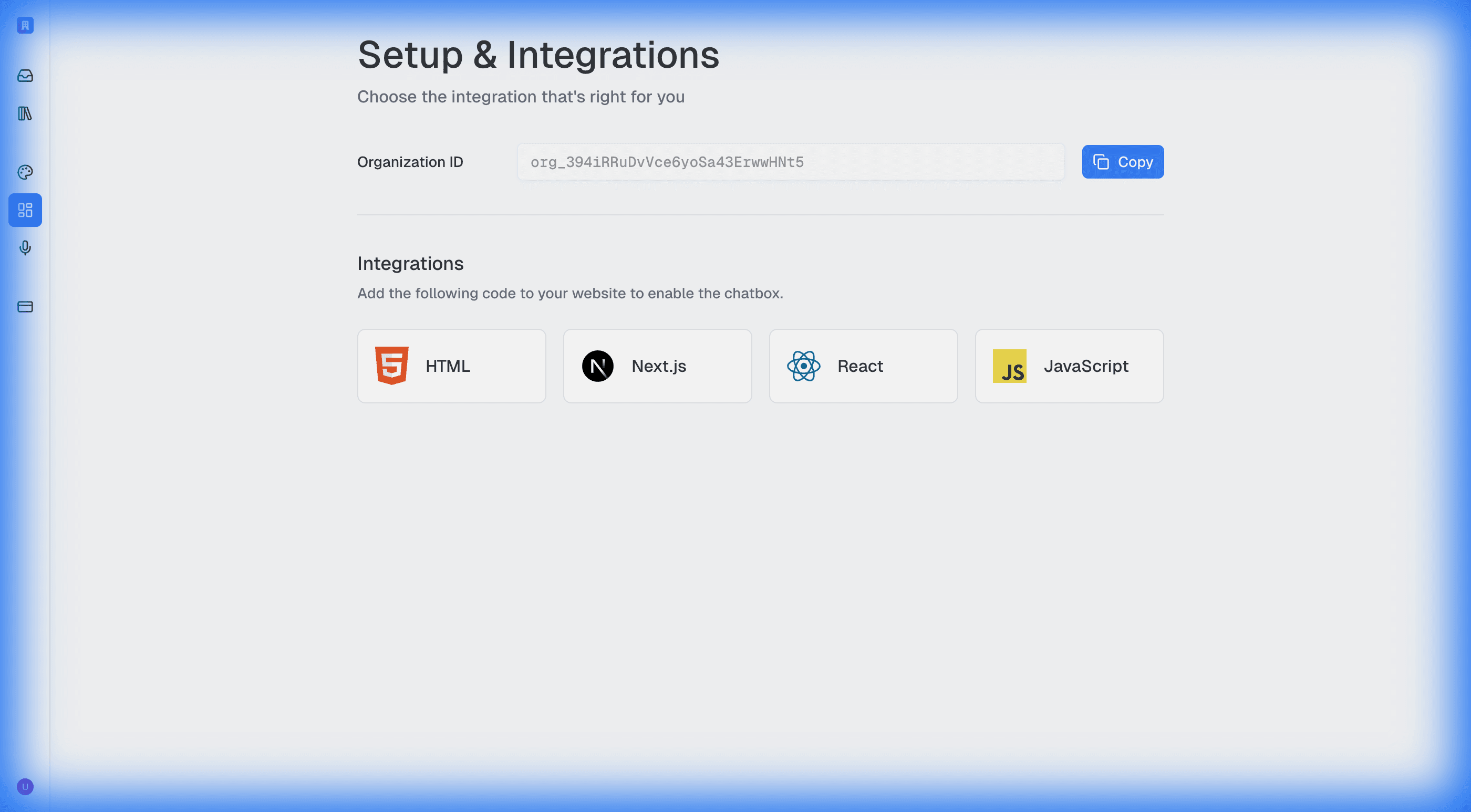The width and height of the screenshot is (1471, 812).
Task: Open the appearance palette settings in the sidebar
Action: click(x=25, y=172)
